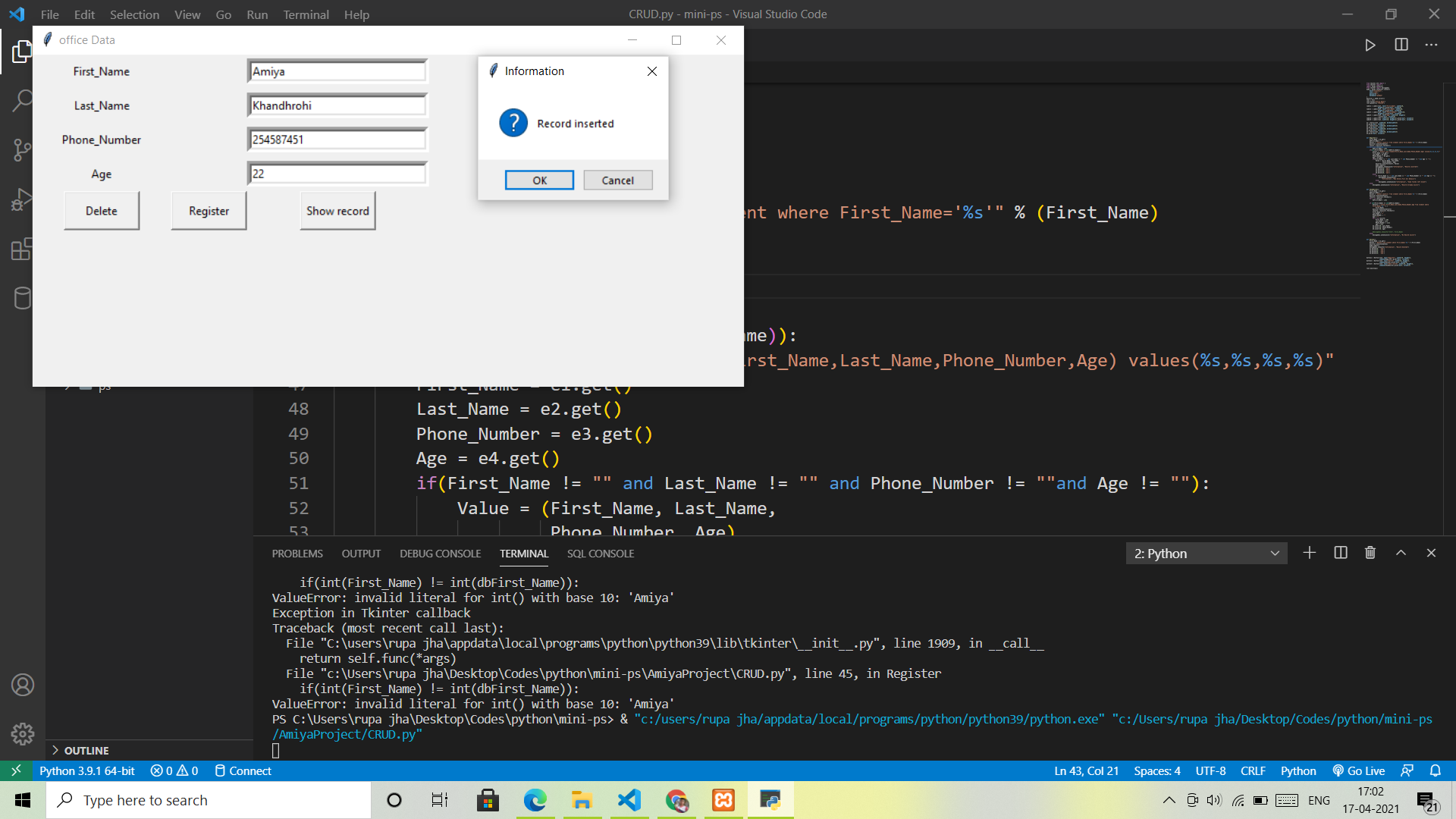This screenshot has width=1456, height=819.
Task: Expand the OUTLINE section
Action: 86,750
